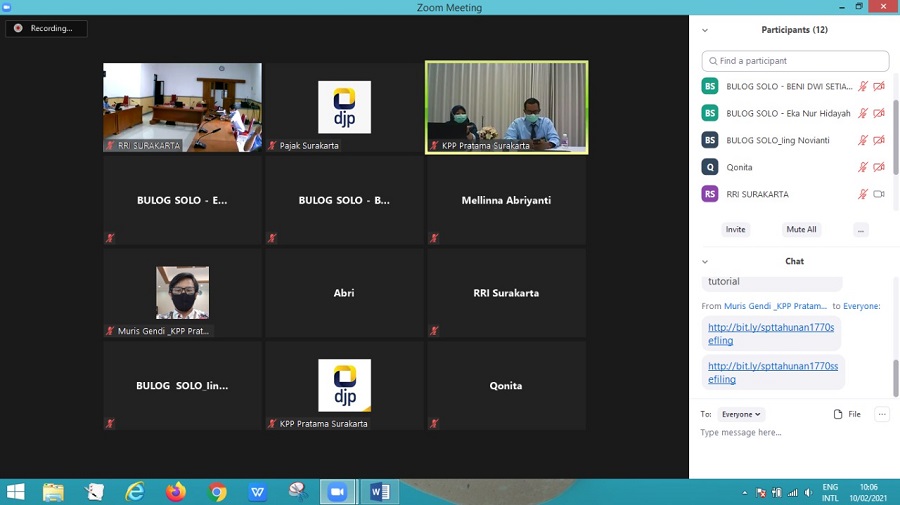Click the Recording indicator at top left
The width and height of the screenshot is (900, 505).
(x=46, y=29)
